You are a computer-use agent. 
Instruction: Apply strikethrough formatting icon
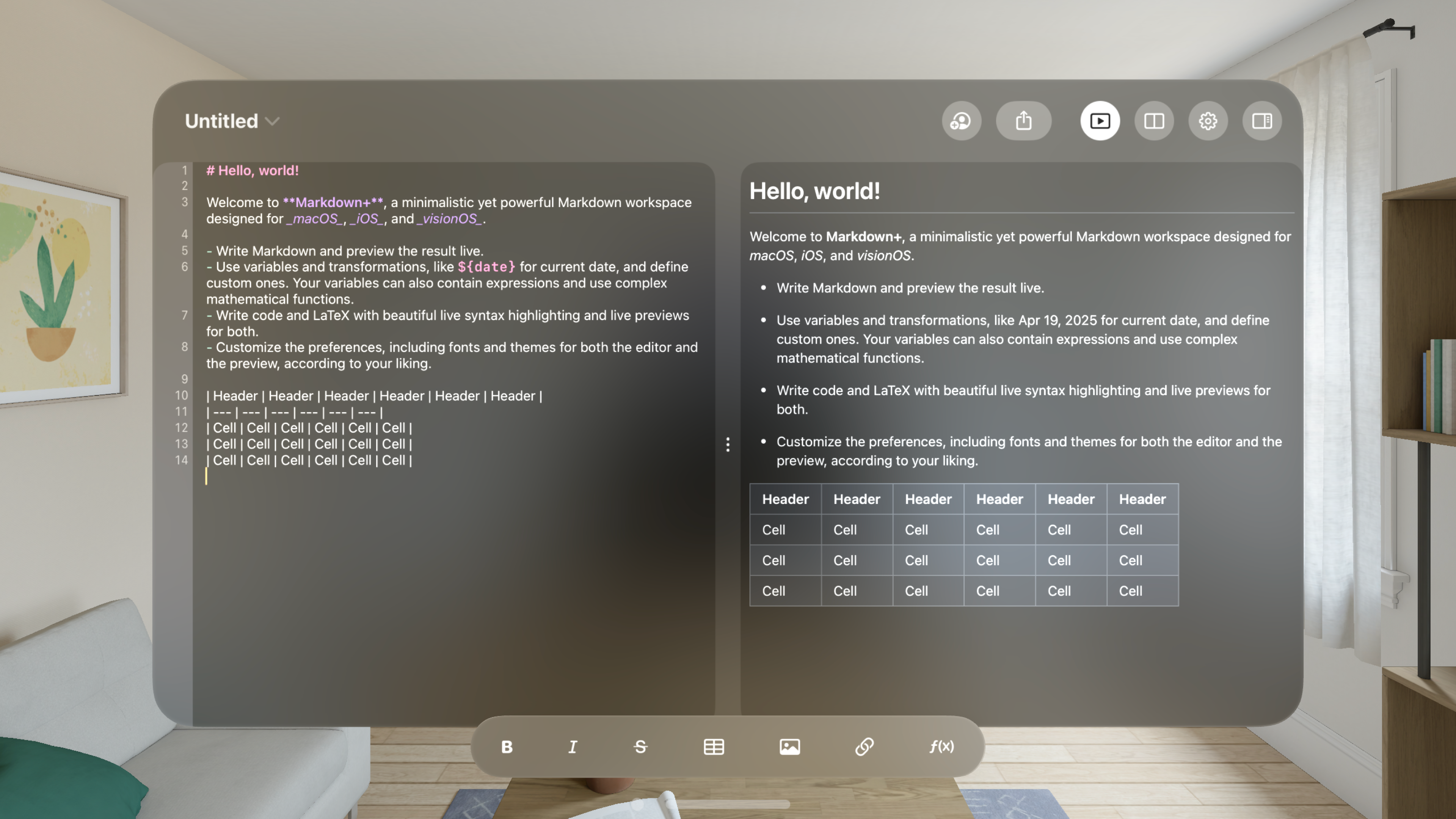pyautogui.click(x=640, y=747)
